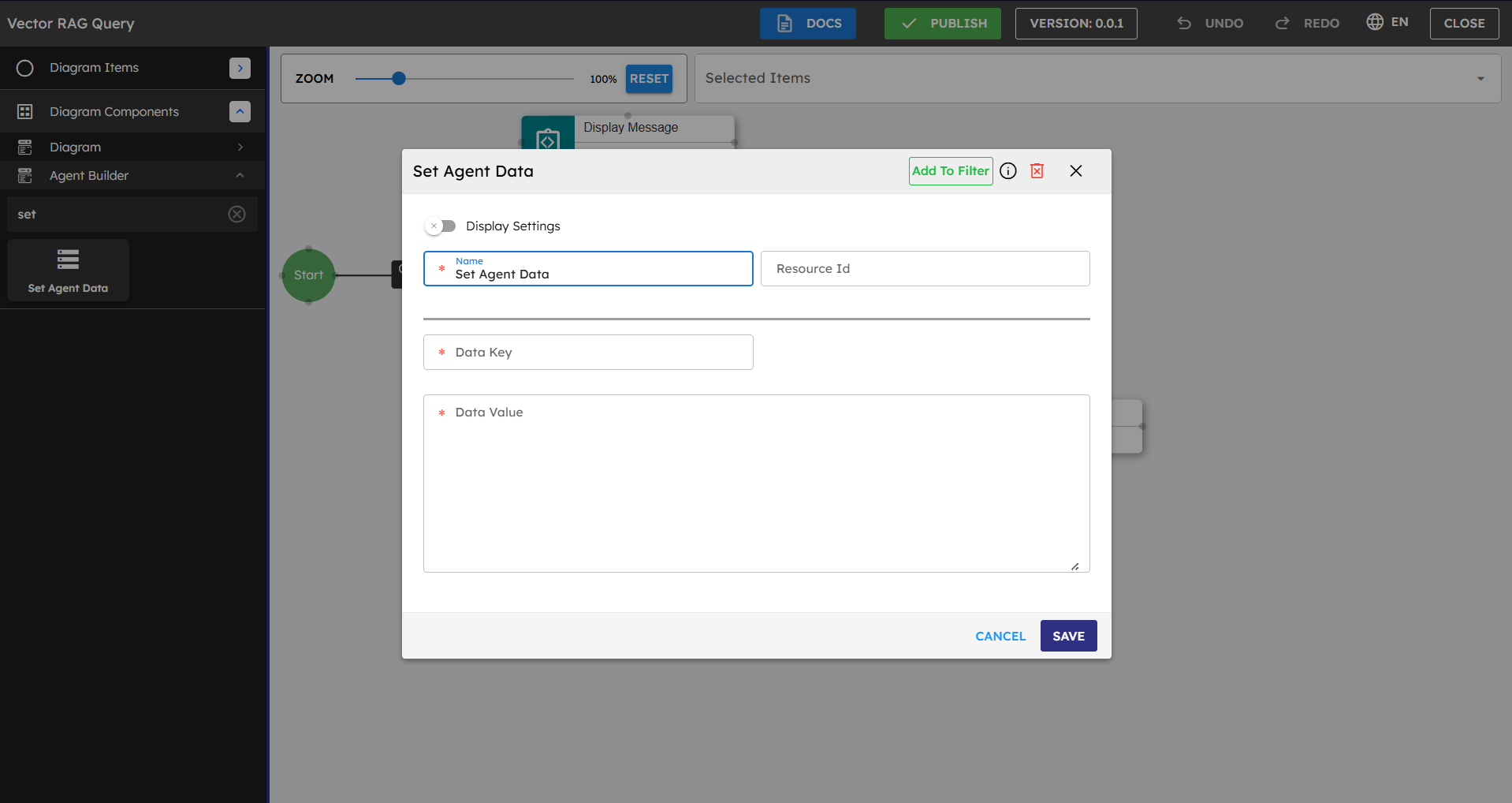The width and height of the screenshot is (1512, 803).
Task: Clear the component search with X icon
Action: point(236,215)
